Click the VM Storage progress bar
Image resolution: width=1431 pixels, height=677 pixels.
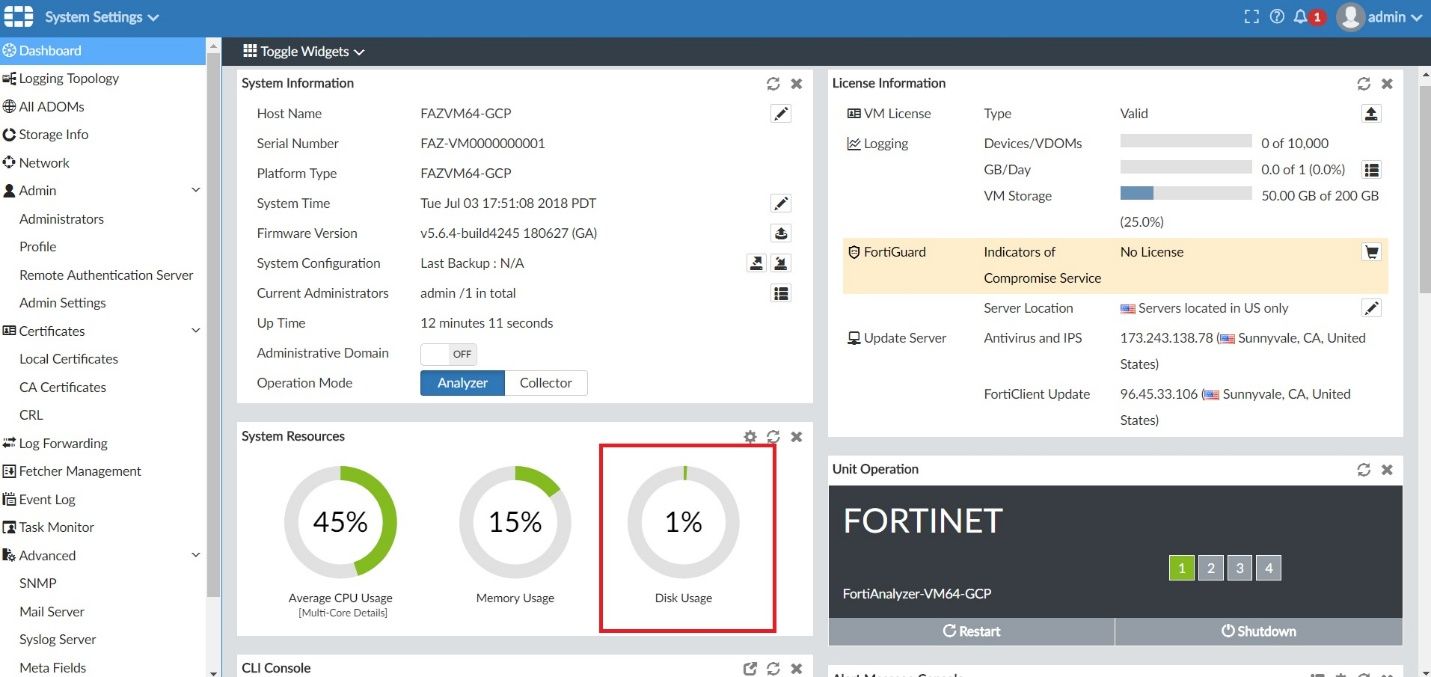(x=1186, y=193)
